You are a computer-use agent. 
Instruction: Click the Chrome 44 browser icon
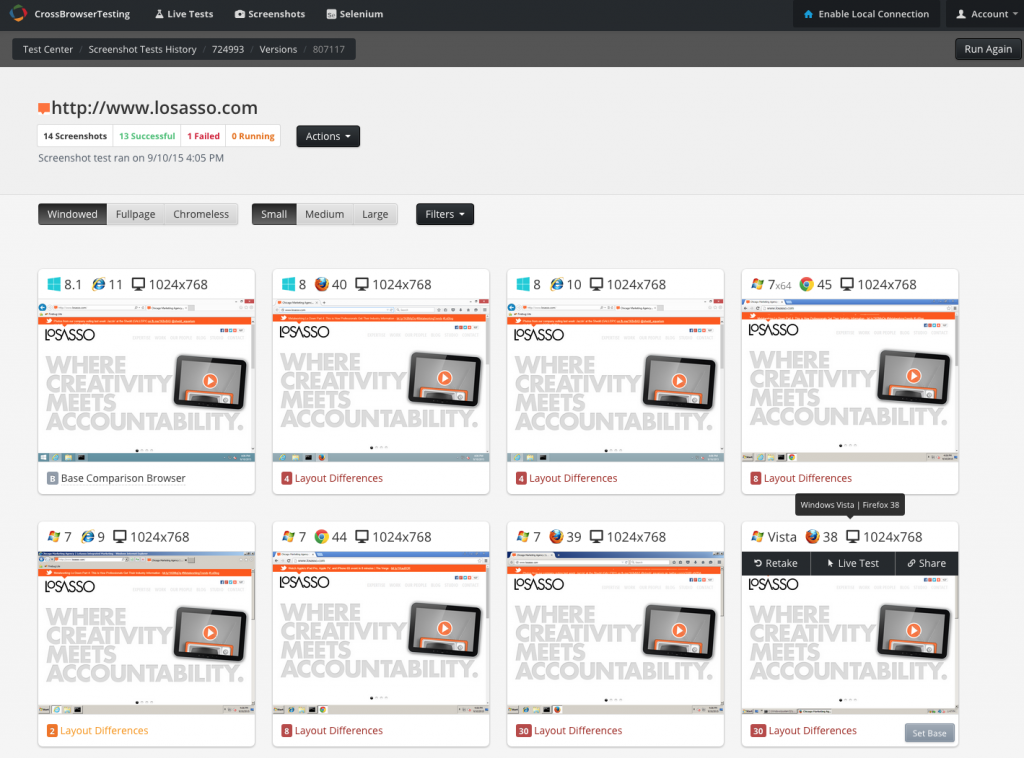[321, 537]
